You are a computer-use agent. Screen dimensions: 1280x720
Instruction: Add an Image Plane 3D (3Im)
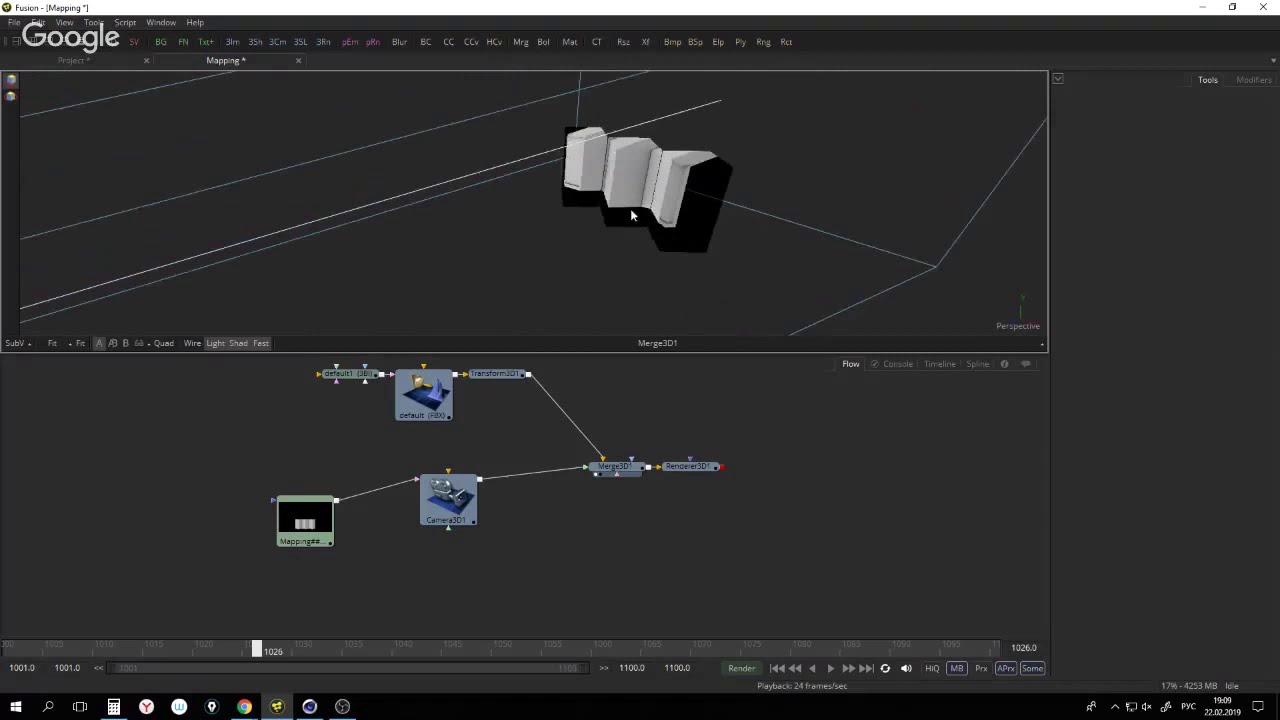click(232, 42)
